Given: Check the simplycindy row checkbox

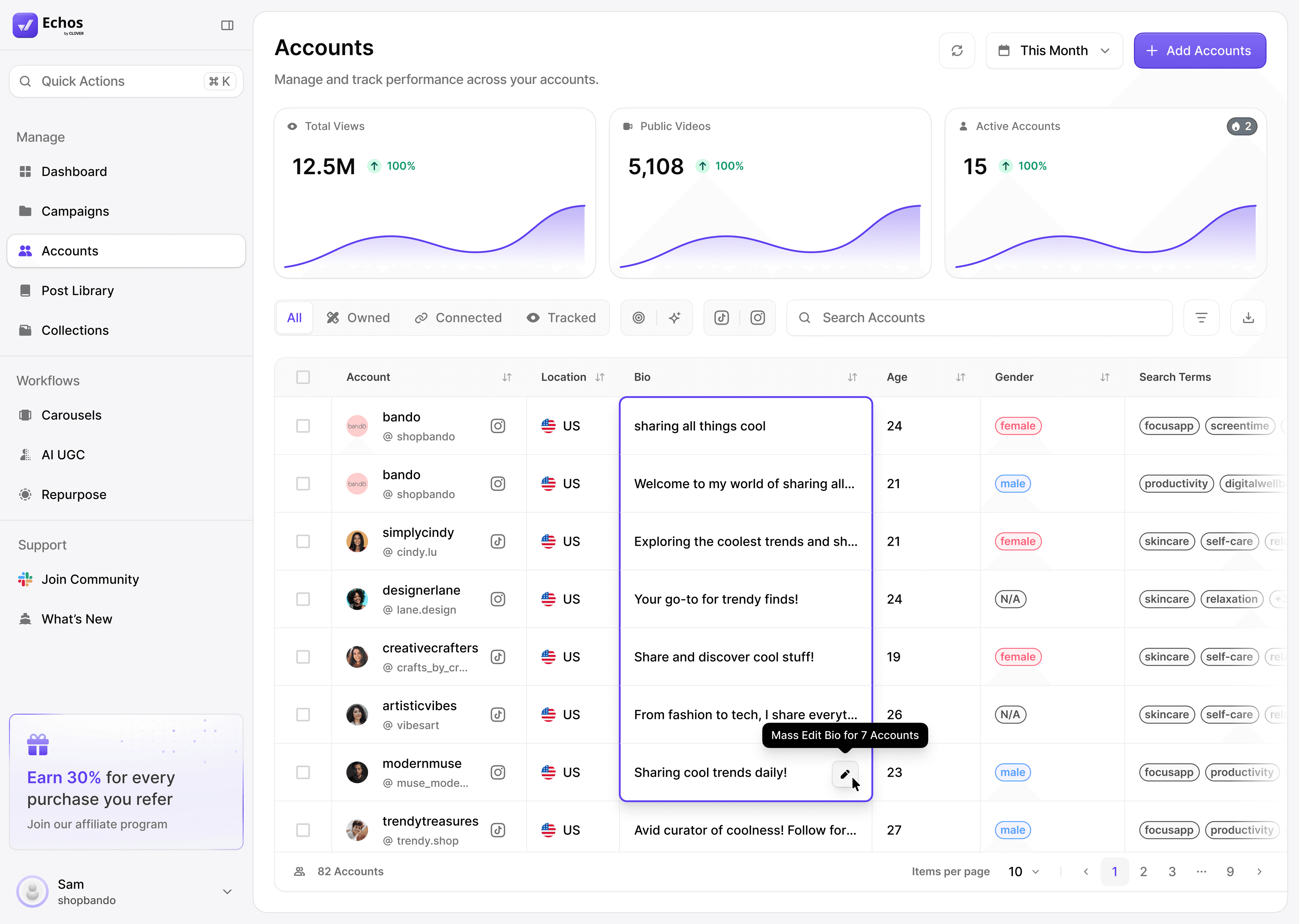Looking at the screenshot, I should pyautogui.click(x=303, y=541).
